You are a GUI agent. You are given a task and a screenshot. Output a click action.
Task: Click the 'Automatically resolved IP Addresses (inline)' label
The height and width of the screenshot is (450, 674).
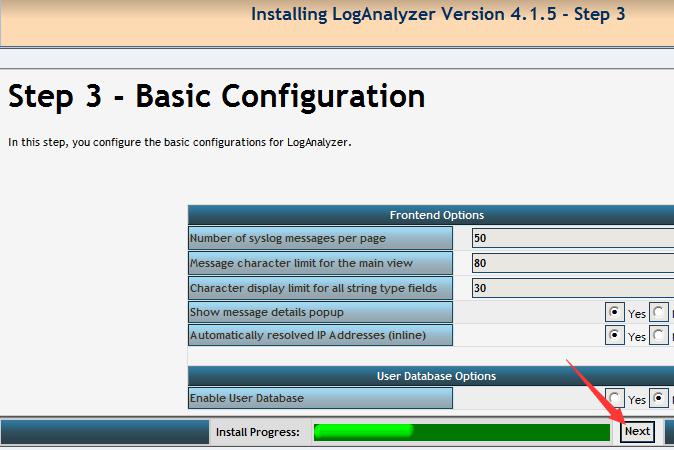tap(320, 335)
